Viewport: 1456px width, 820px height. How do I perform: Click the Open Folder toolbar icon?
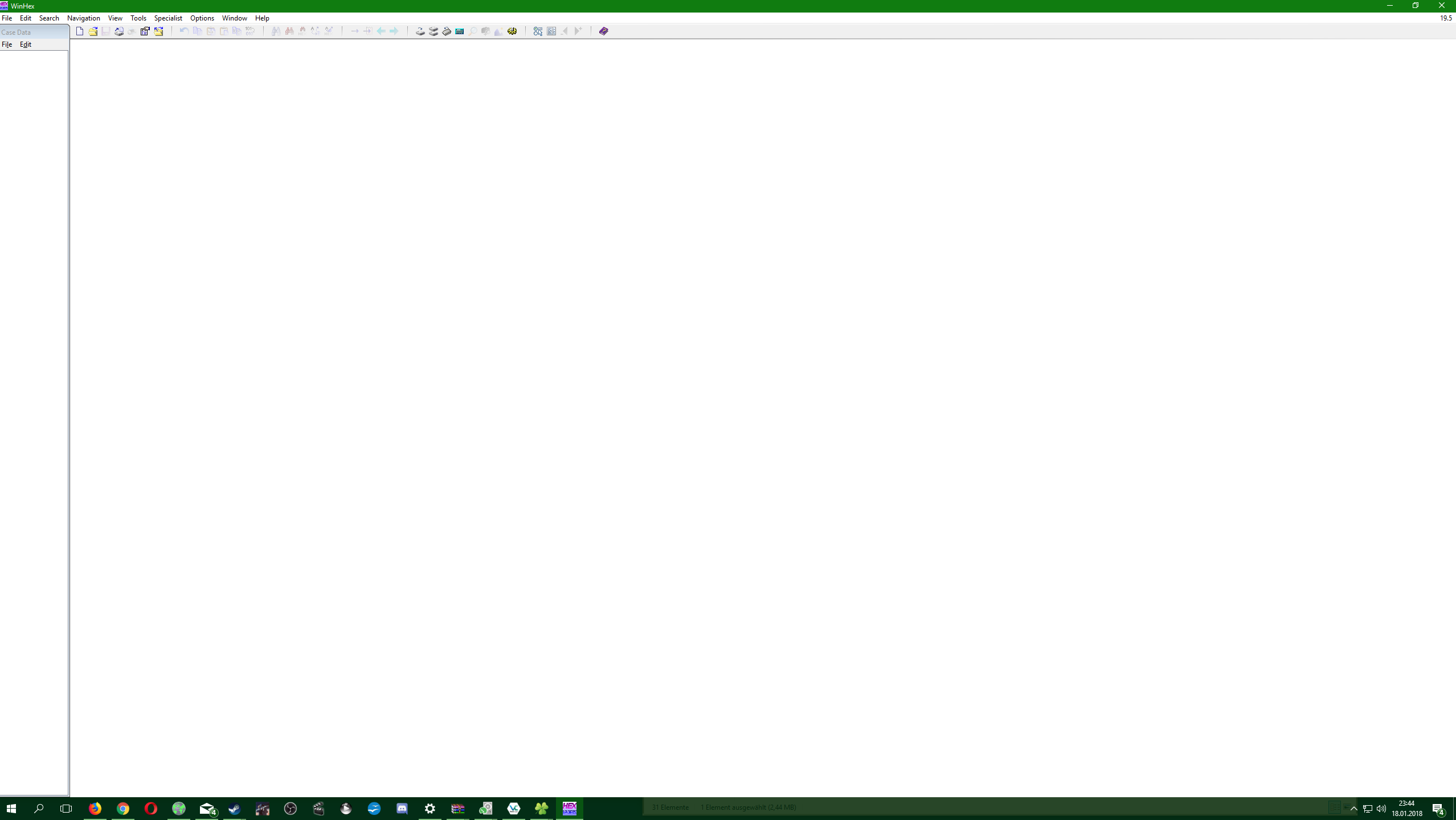[159, 31]
